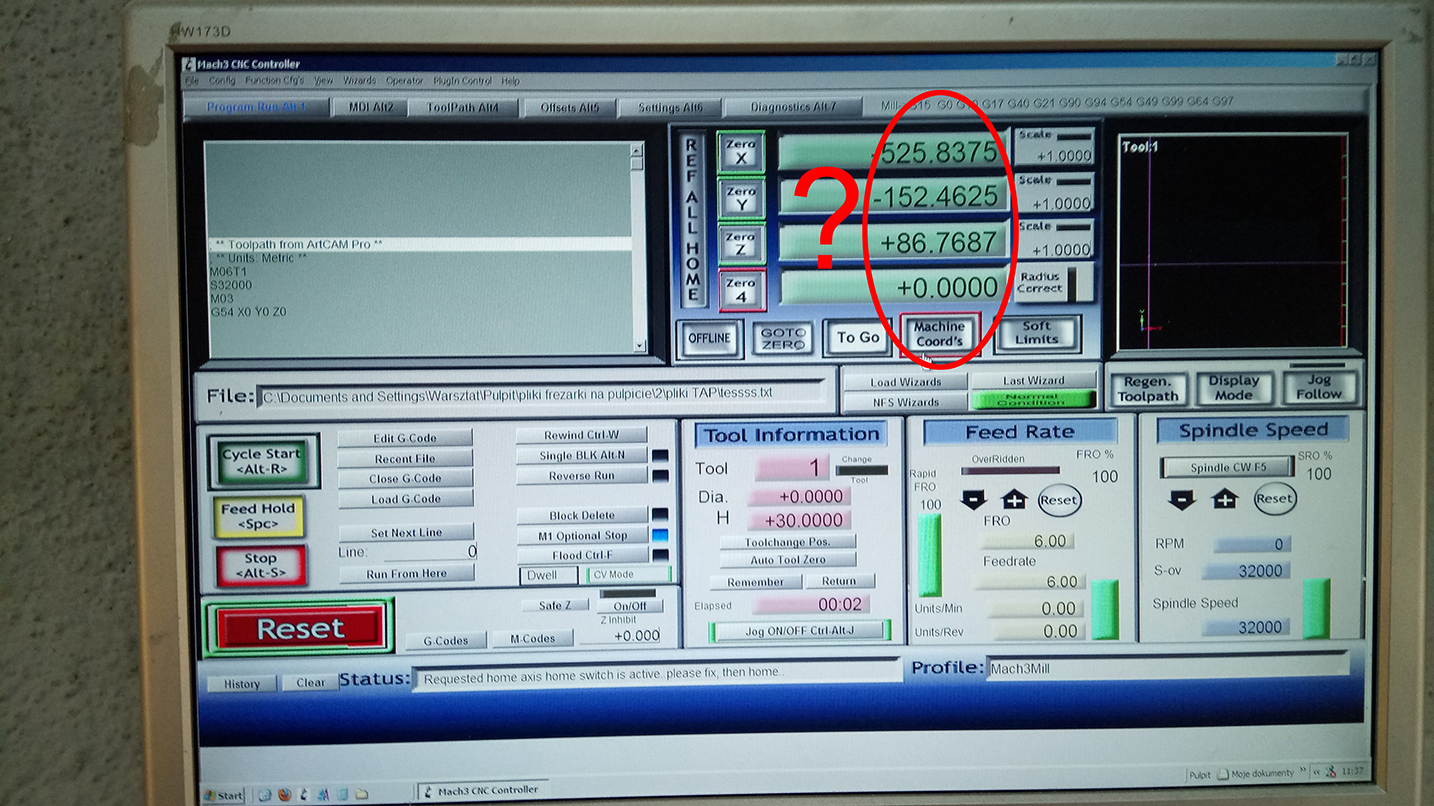Click the Rapid FRO green bar
The width and height of the screenshot is (1434, 806).
click(930, 555)
